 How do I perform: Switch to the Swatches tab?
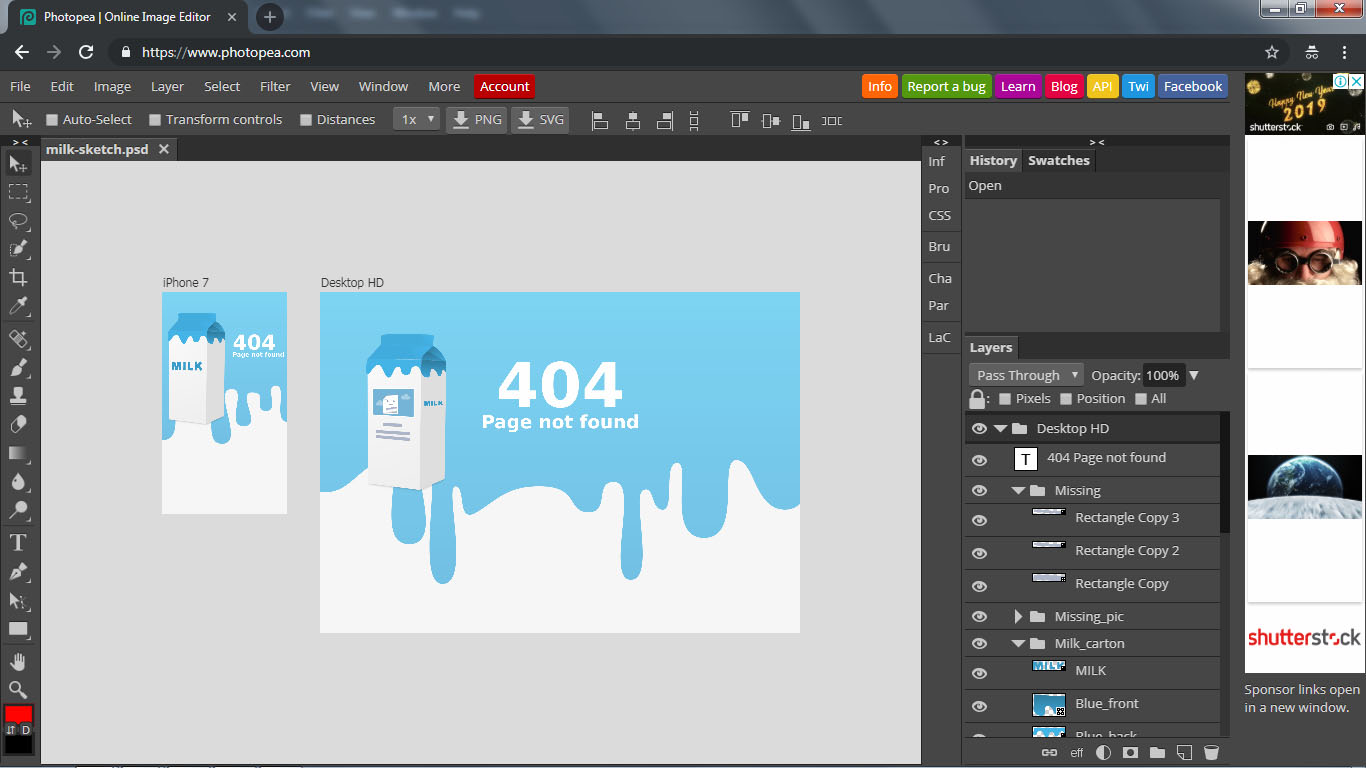[1058, 160]
